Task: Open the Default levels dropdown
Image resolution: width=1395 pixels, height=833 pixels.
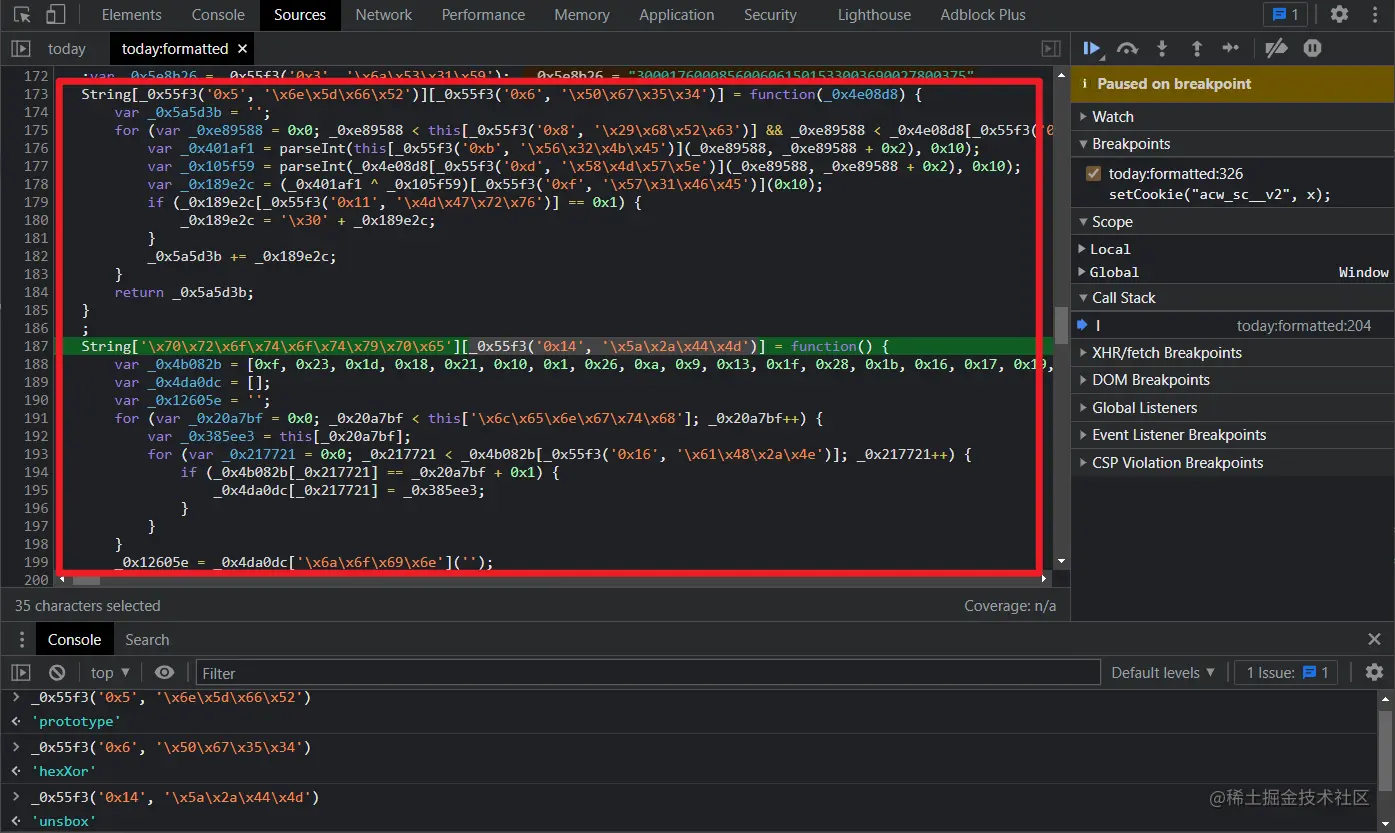Action: tap(1163, 673)
